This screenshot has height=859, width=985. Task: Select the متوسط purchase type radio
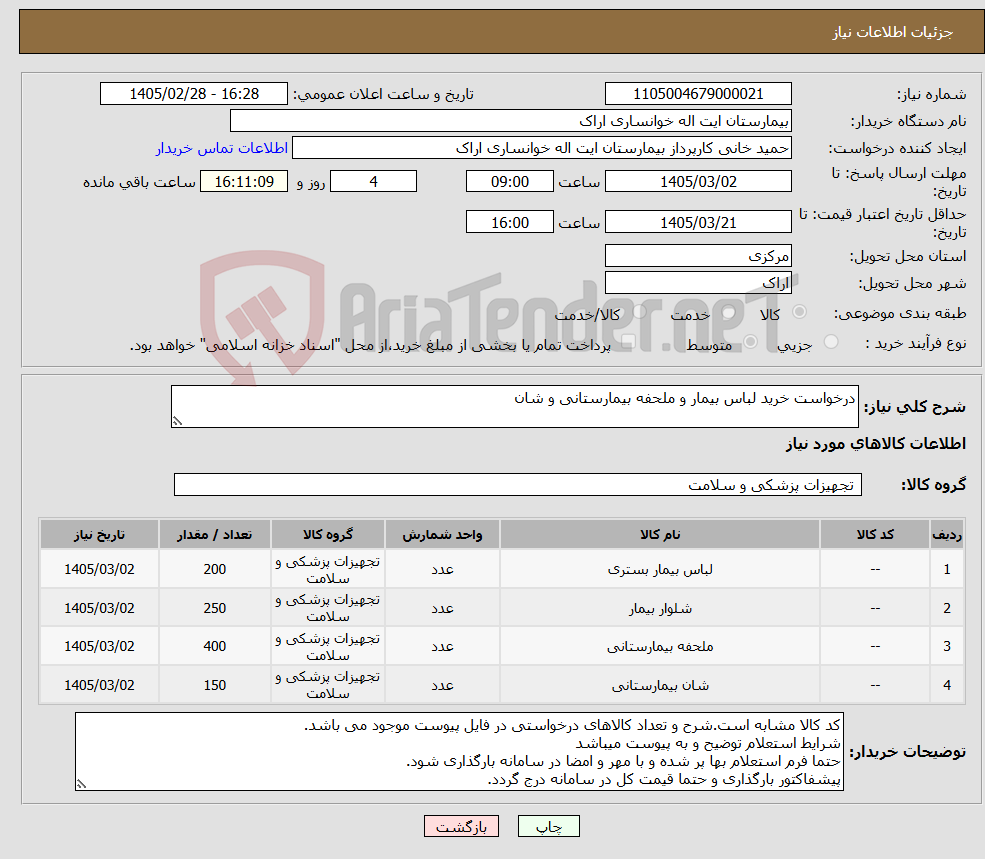751,342
